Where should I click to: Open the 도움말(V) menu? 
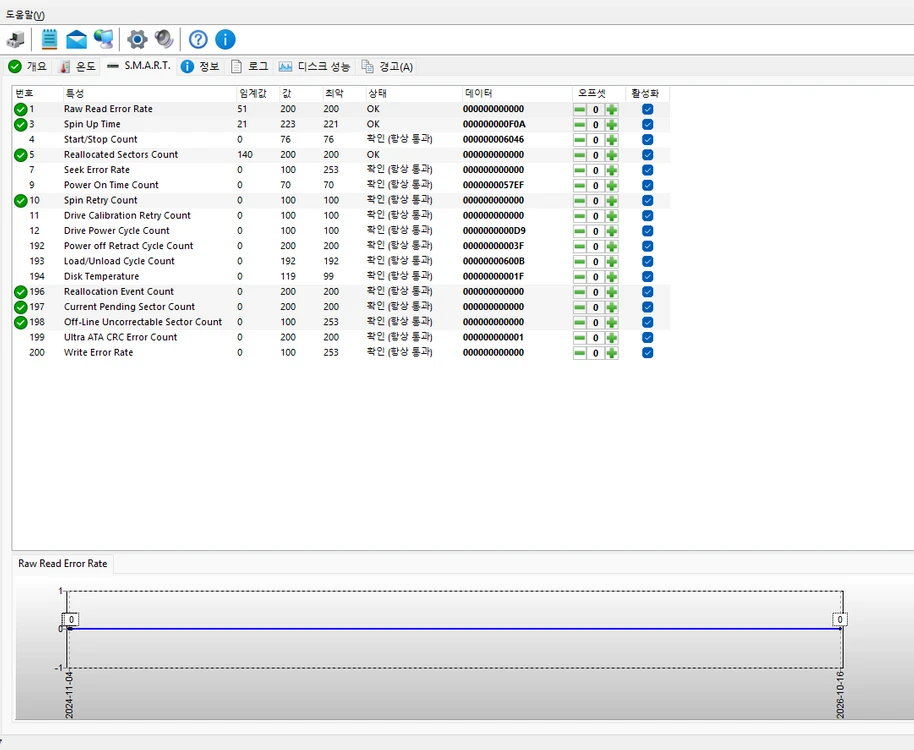tap(25, 15)
